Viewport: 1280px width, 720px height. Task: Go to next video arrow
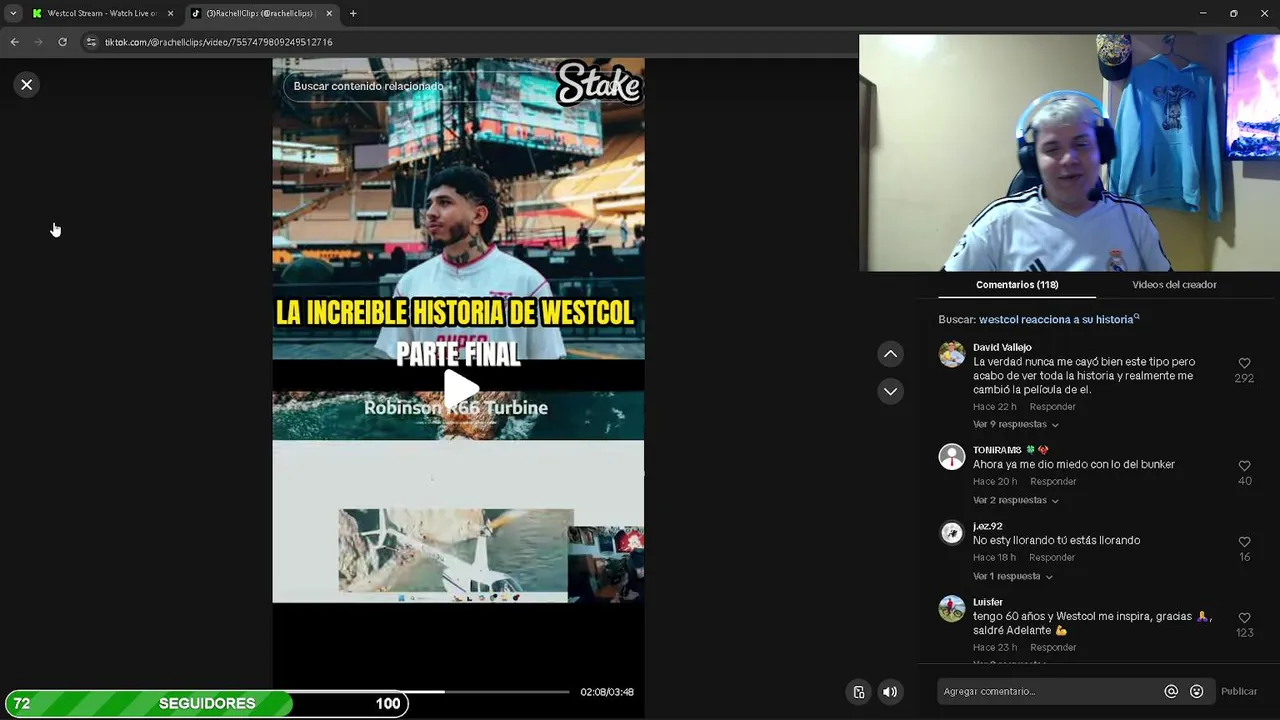point(890,391)
